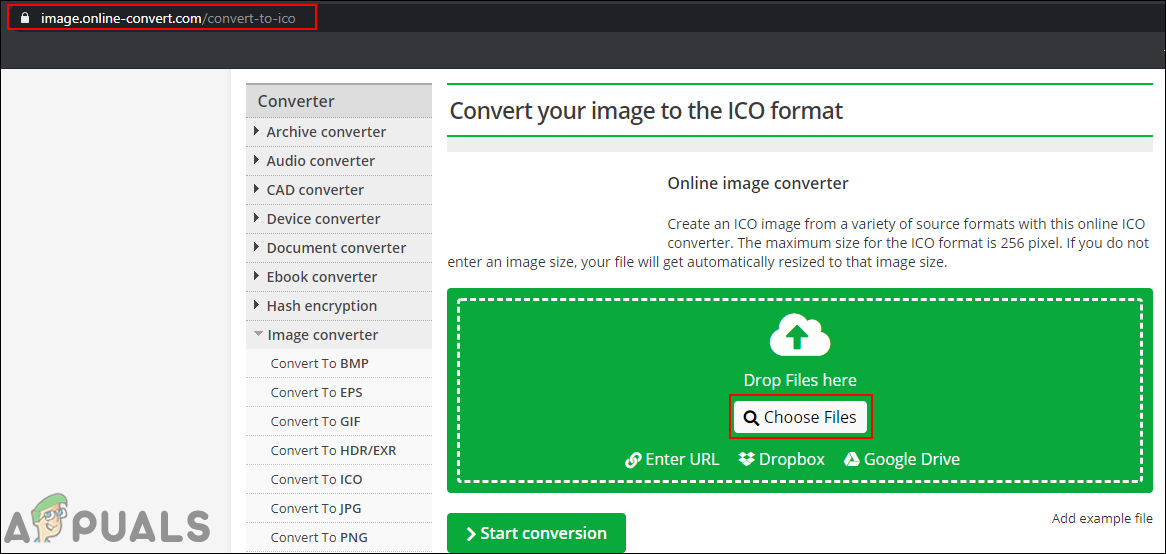The height and width of the screenshot is (554, 1166).
Task: Collapse the Image converter section
Action: 322,335
